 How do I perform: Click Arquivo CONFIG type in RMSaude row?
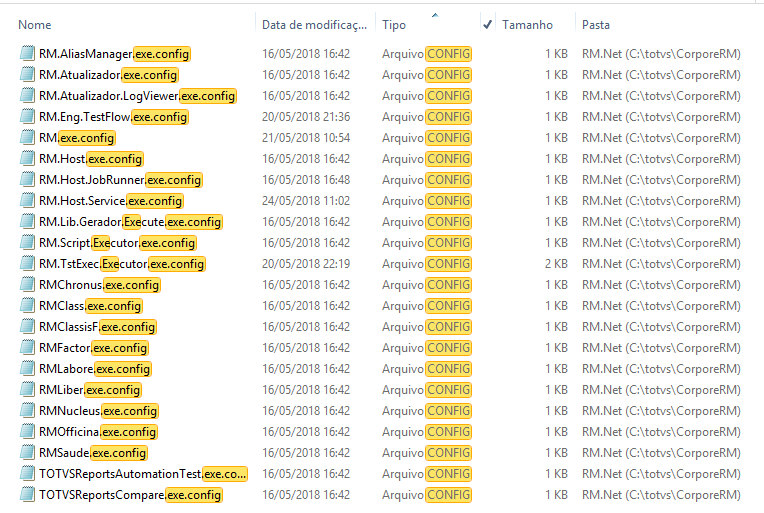[427, 453]
